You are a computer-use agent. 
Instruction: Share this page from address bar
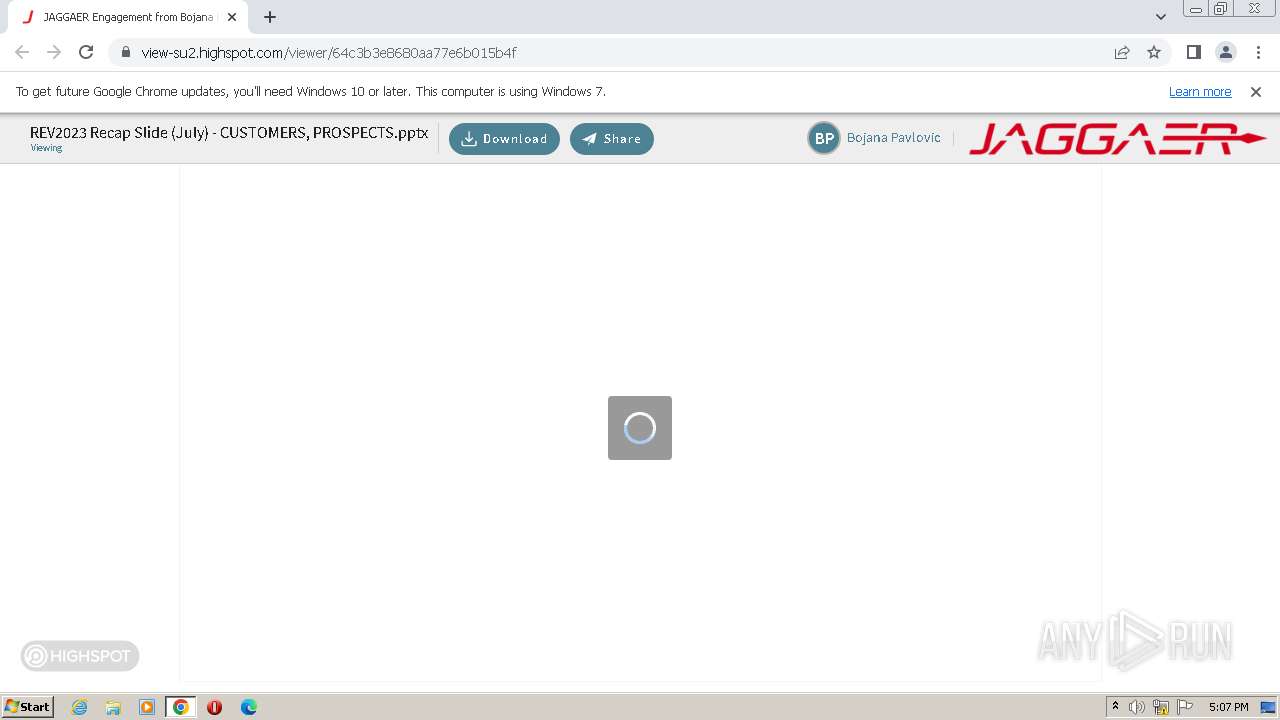click(1122, 52)
